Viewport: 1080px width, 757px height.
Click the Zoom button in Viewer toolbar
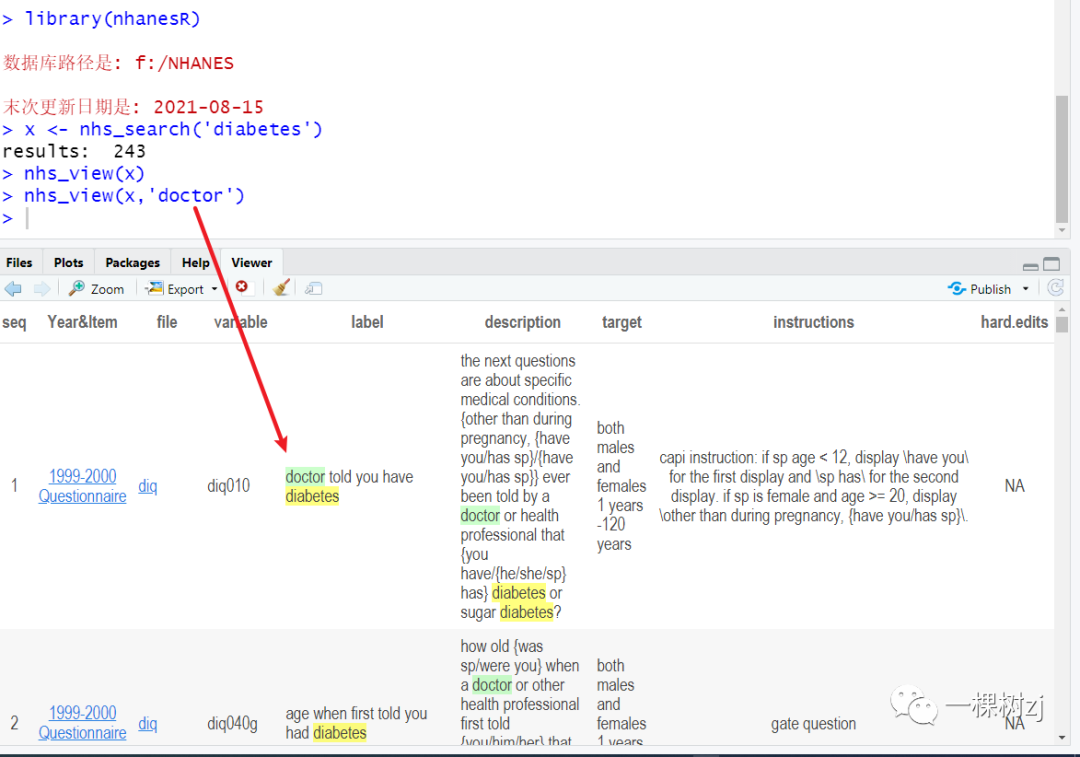97,289
